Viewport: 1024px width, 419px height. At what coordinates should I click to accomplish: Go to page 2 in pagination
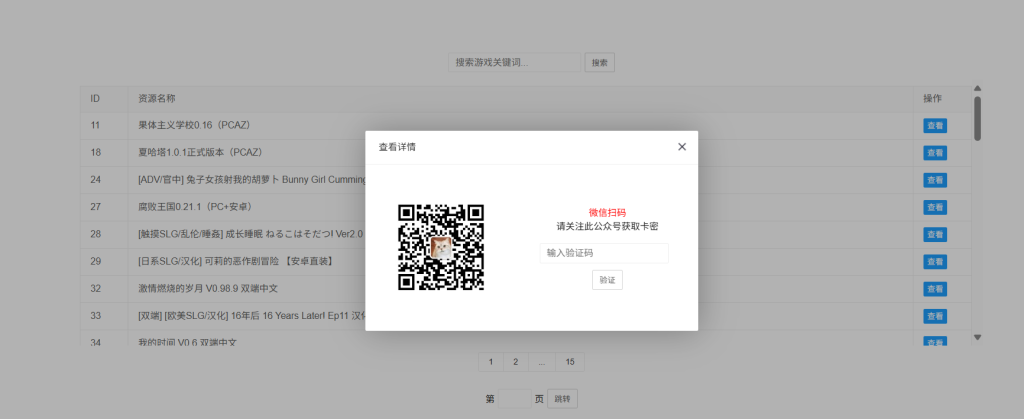pyautogui.click(x=515, y=362)
